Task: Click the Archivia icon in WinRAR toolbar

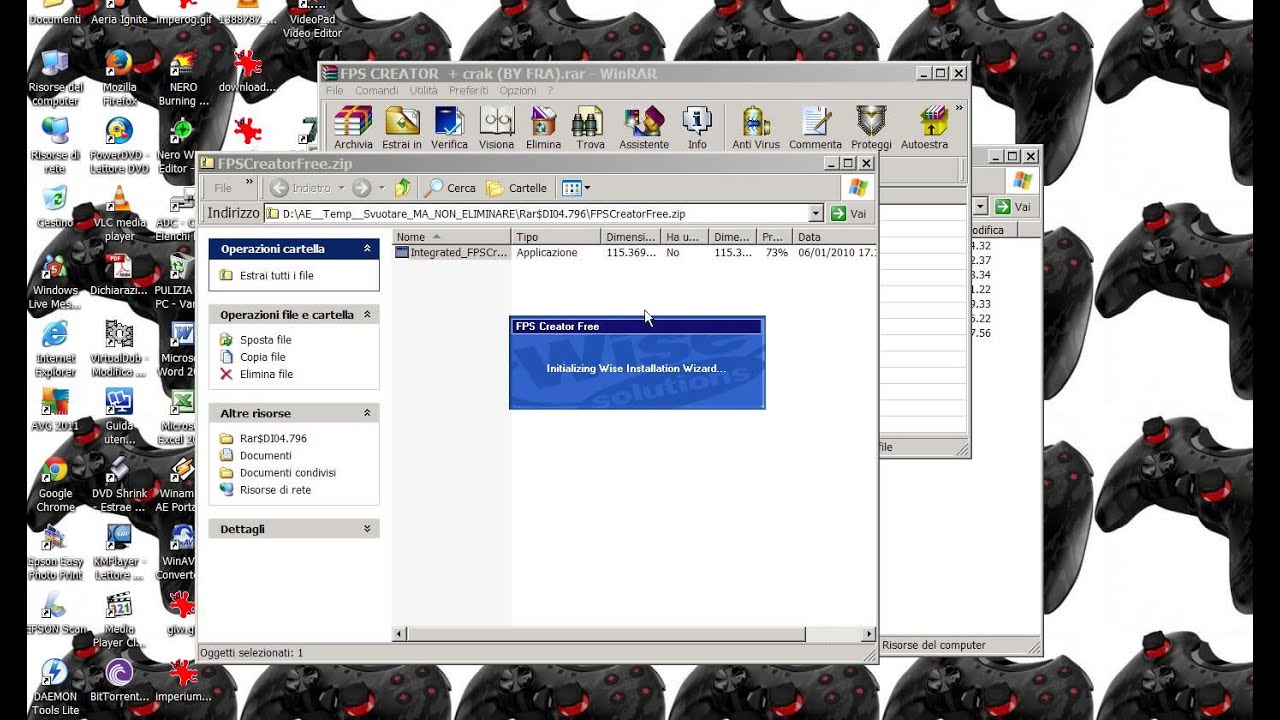Action: tap(353, 127)
